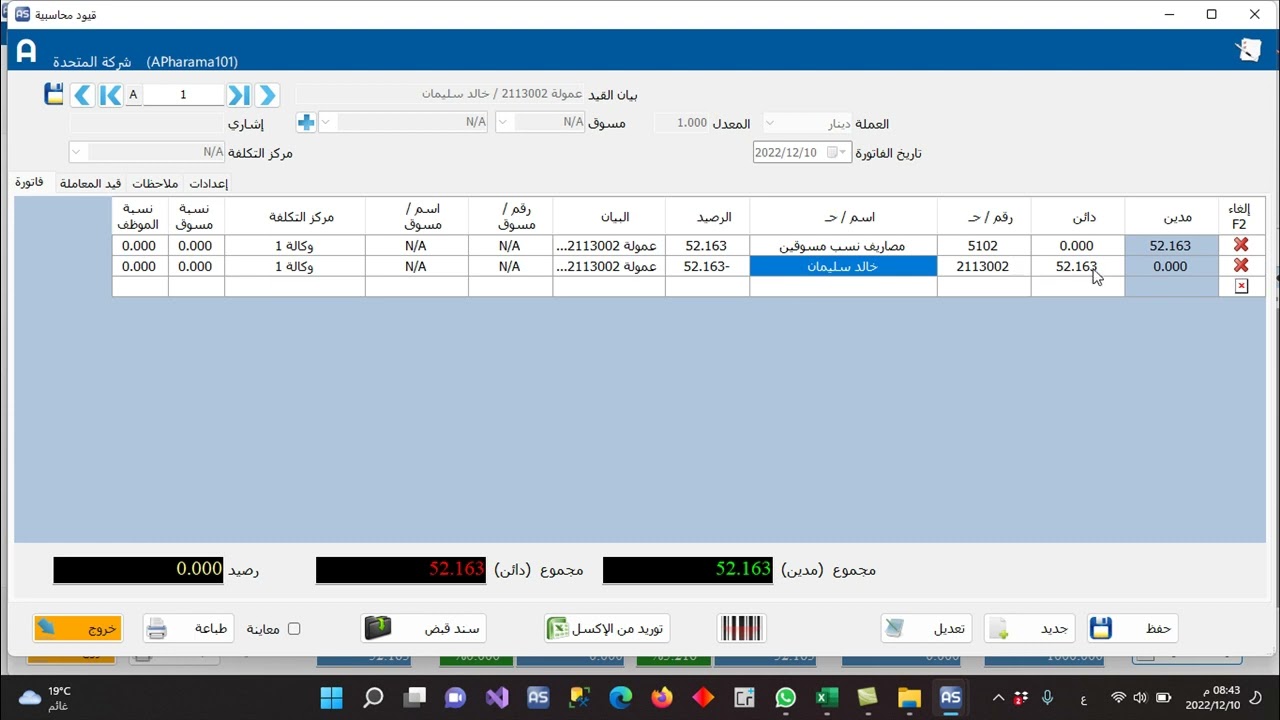Delete the 5102 row with its red X
The image size is (1280, 720).
click(x=1241, y=245)
